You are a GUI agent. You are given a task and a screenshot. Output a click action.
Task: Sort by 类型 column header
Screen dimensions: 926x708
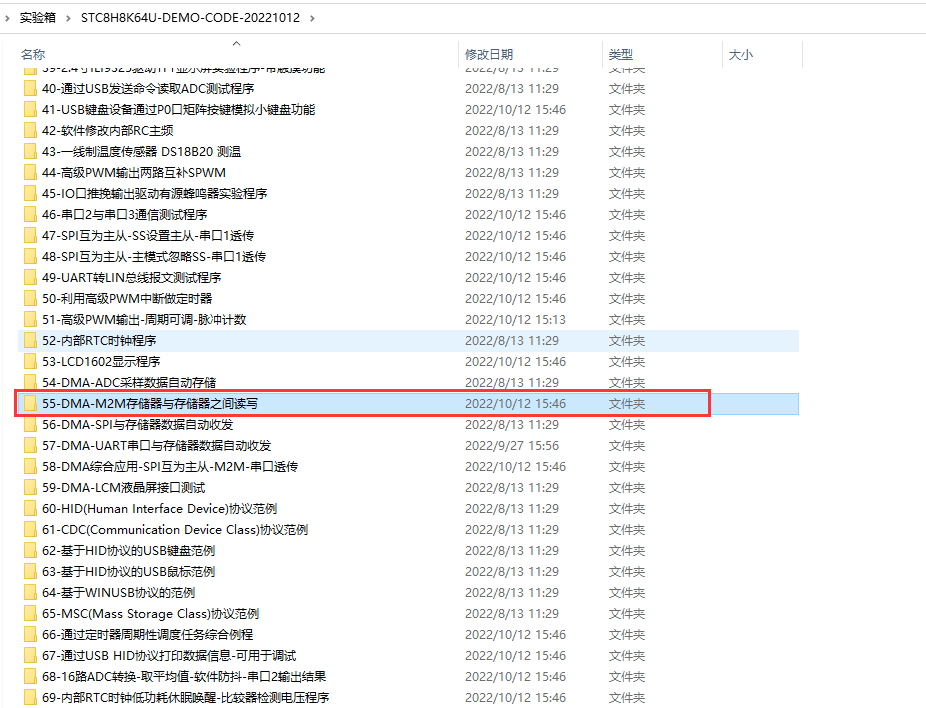[x=621, y=54]
